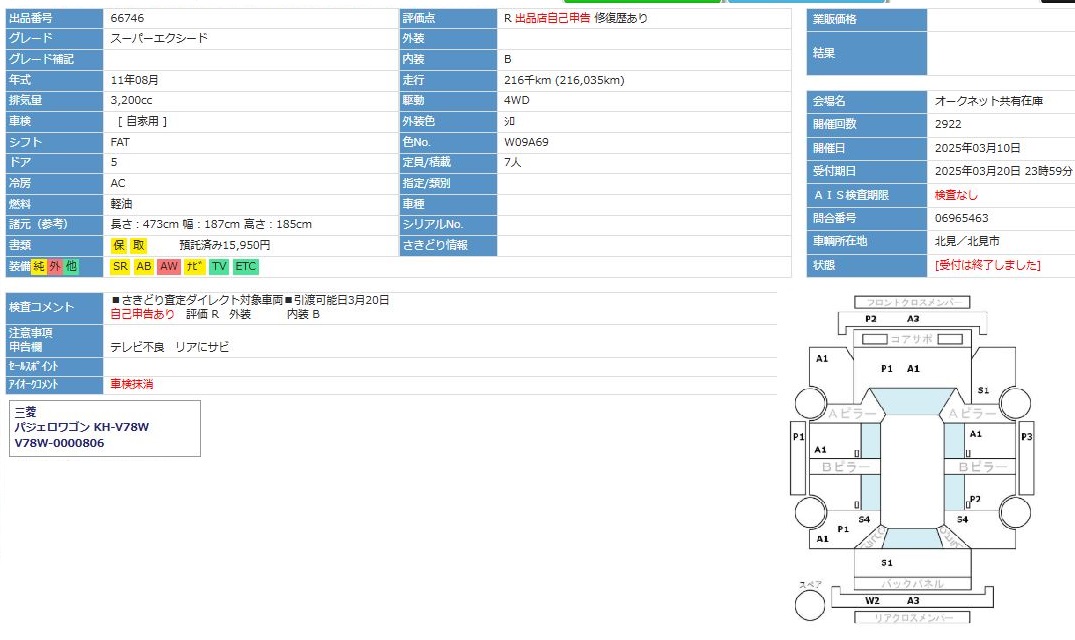The height and width of the screenshot is (640, 1075).
Task: Select the red 外 legend marker
Action: [55, 267]
